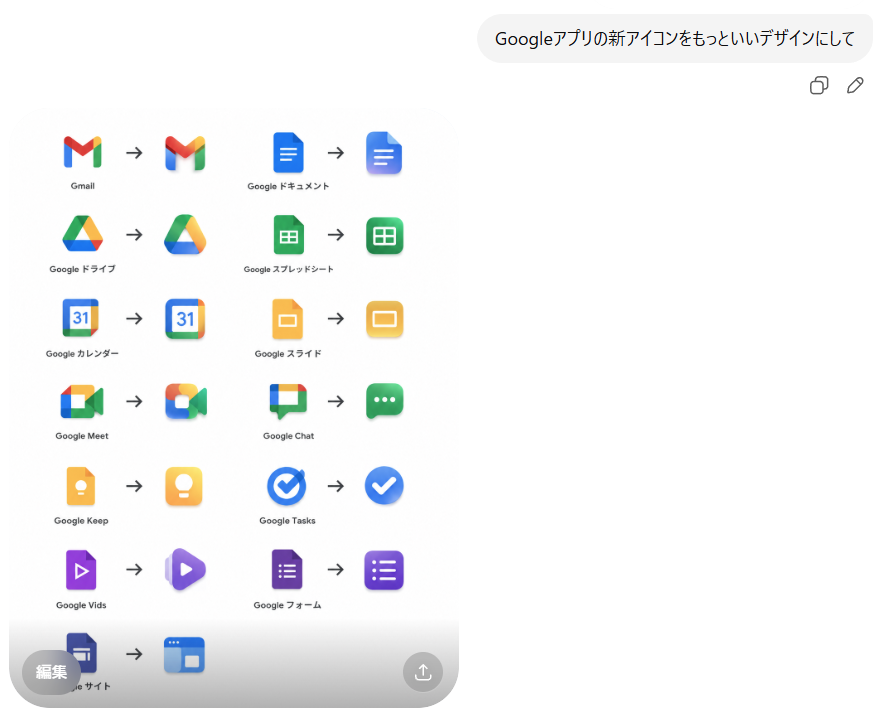Image resolution: width=881 pixels, height=711 pixels.
Task: Click the original Google Tasks icon
Action: (x=287, y=486)
